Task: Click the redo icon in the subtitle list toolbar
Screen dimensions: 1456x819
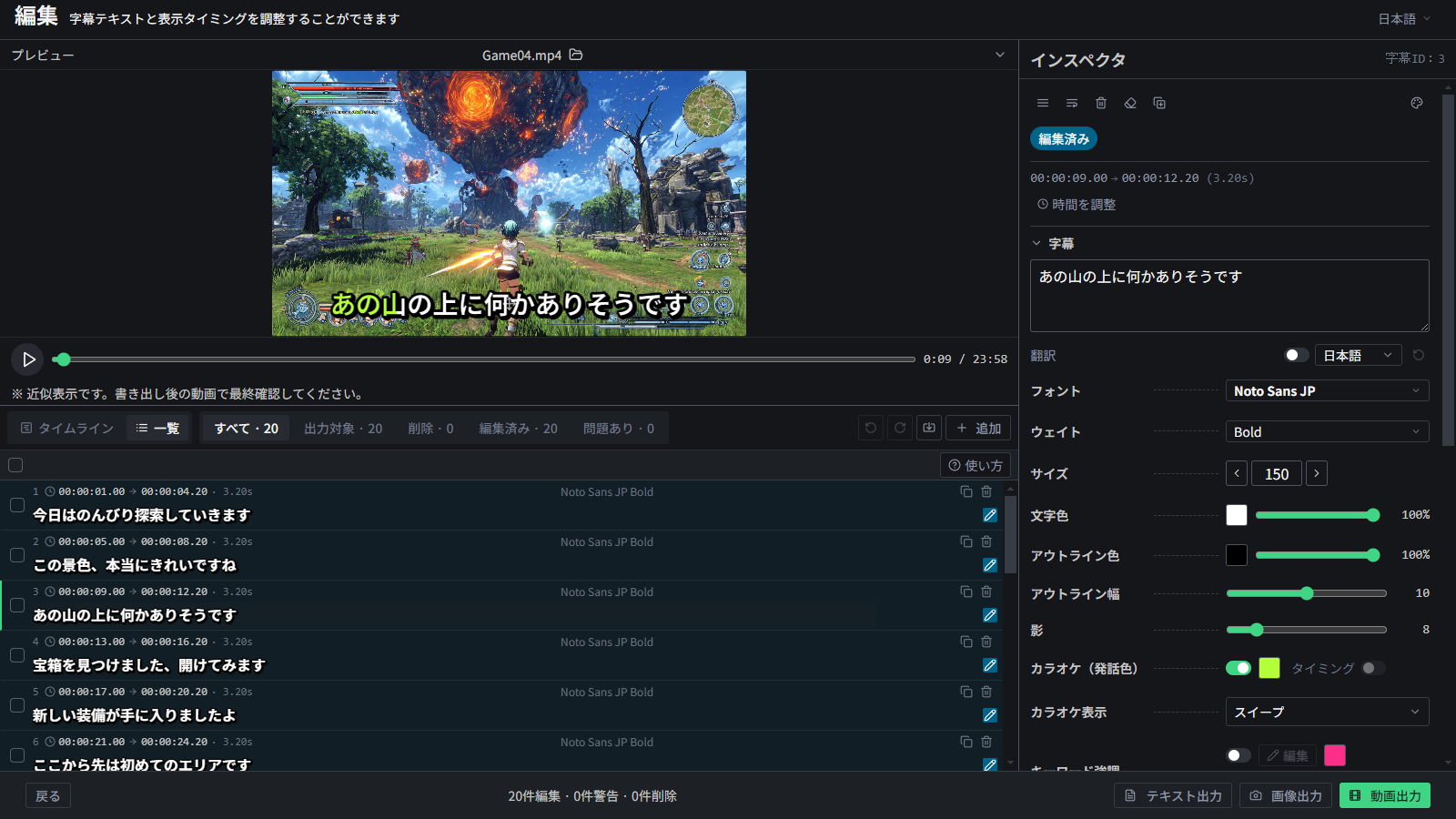Action: (x=900, y=428)
